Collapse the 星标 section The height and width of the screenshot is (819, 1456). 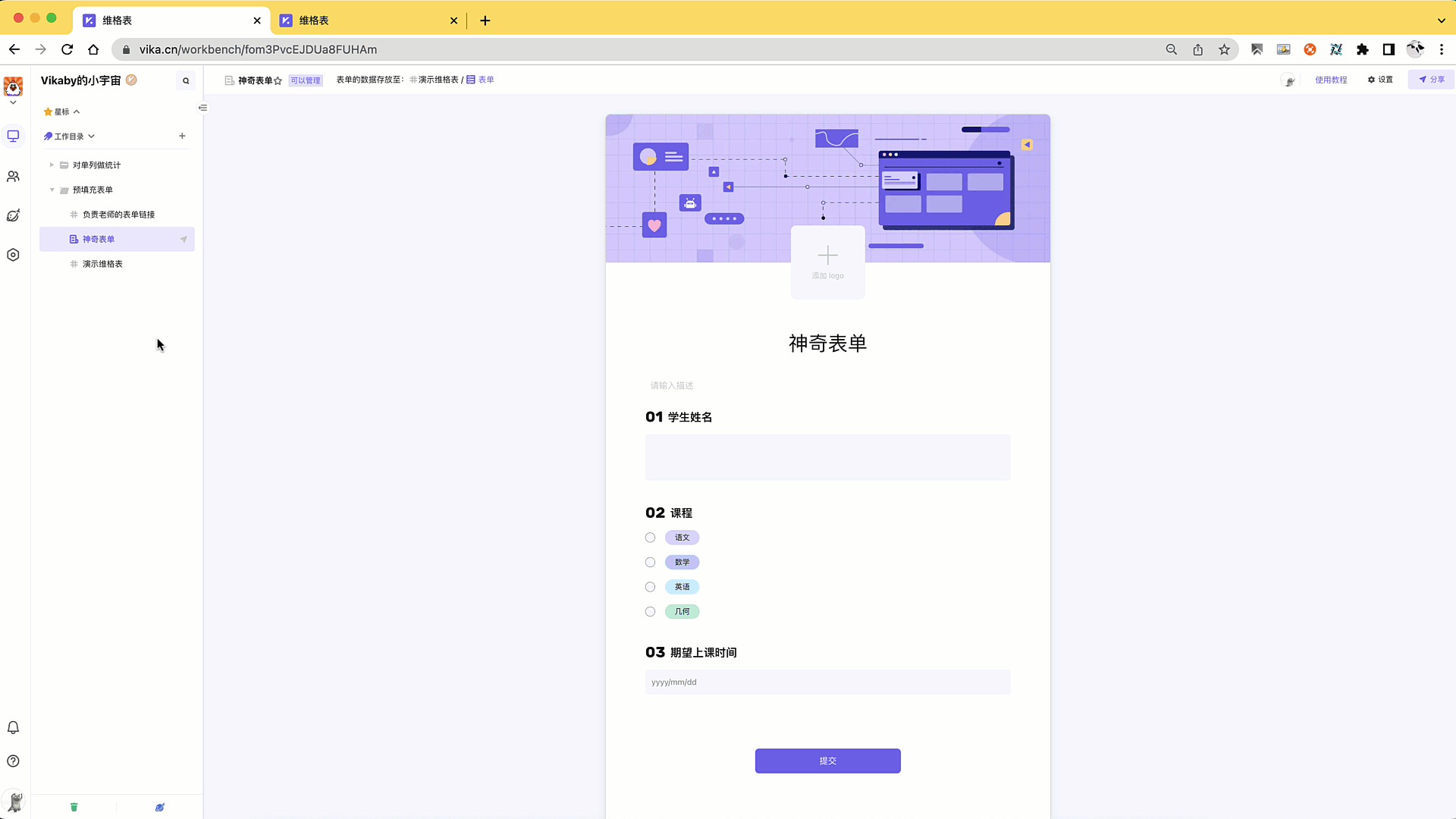(77, 111)
